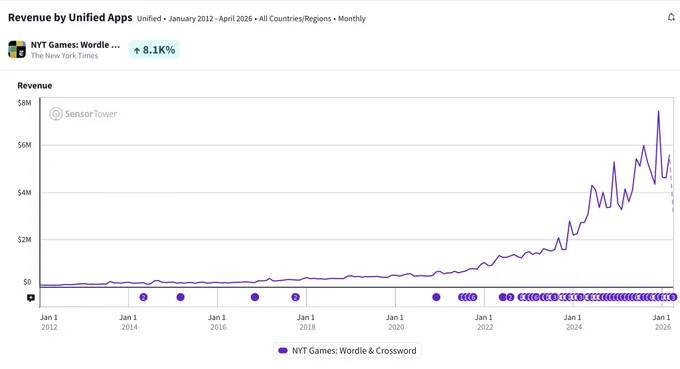Click the "All Countries/Regions" filter text
Screen dimensions: 680x369
click(295, 19)
